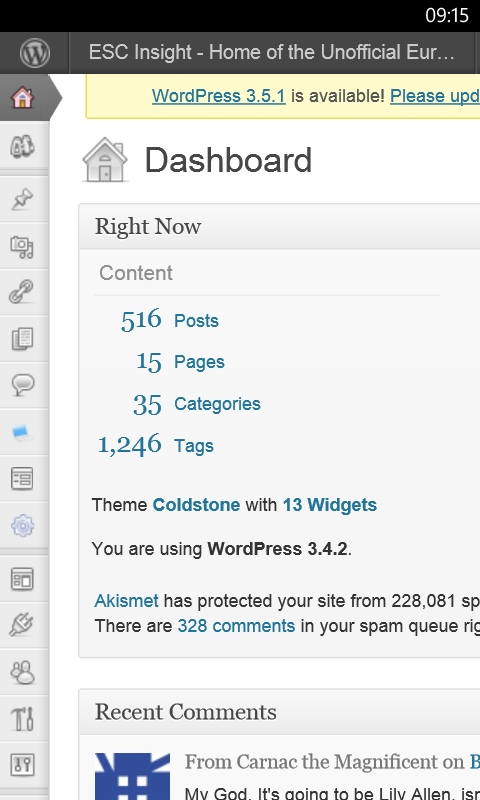Viewport: 480px width, 800px height.
Task: Click the Recent Comments panel header
Action: click(x=280, y=712)
